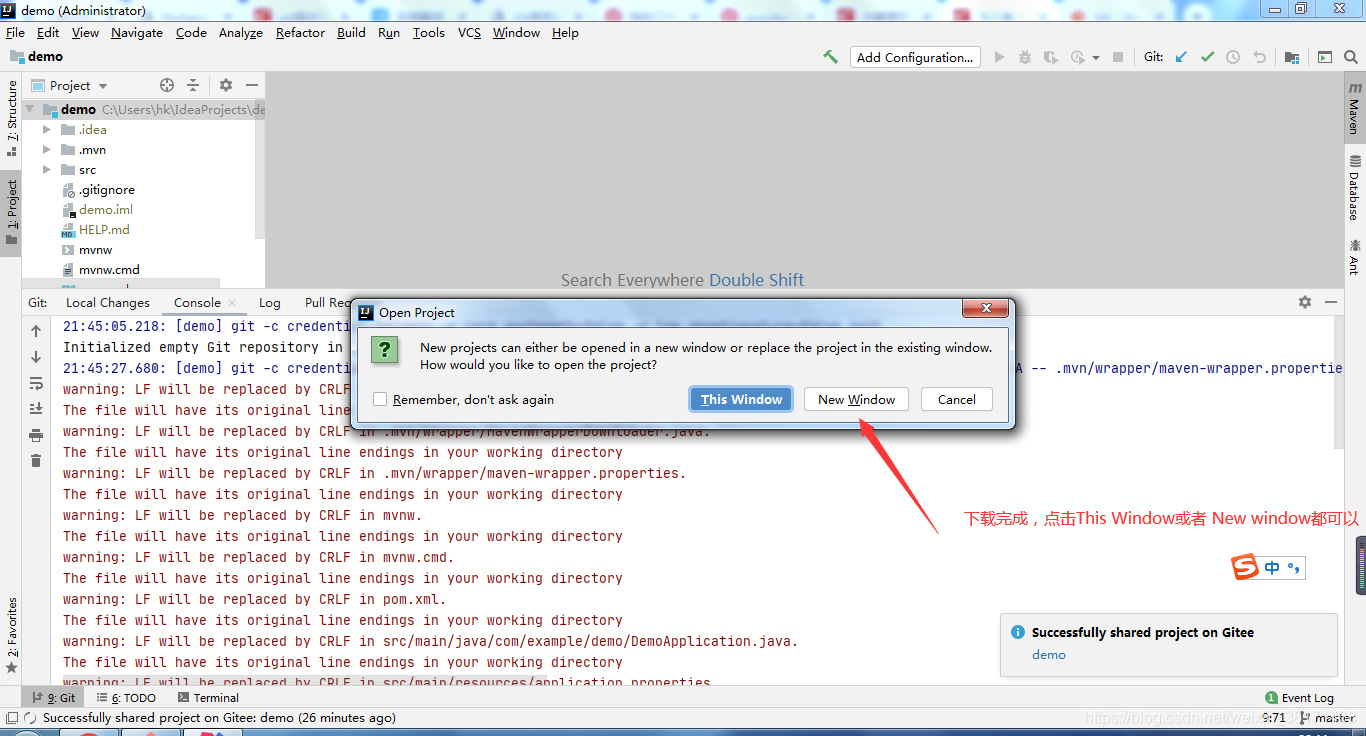Viewport: 1366px width, 736px height.
Task: Click the Git Update Project blue arrow
Action: [1181, 57]
